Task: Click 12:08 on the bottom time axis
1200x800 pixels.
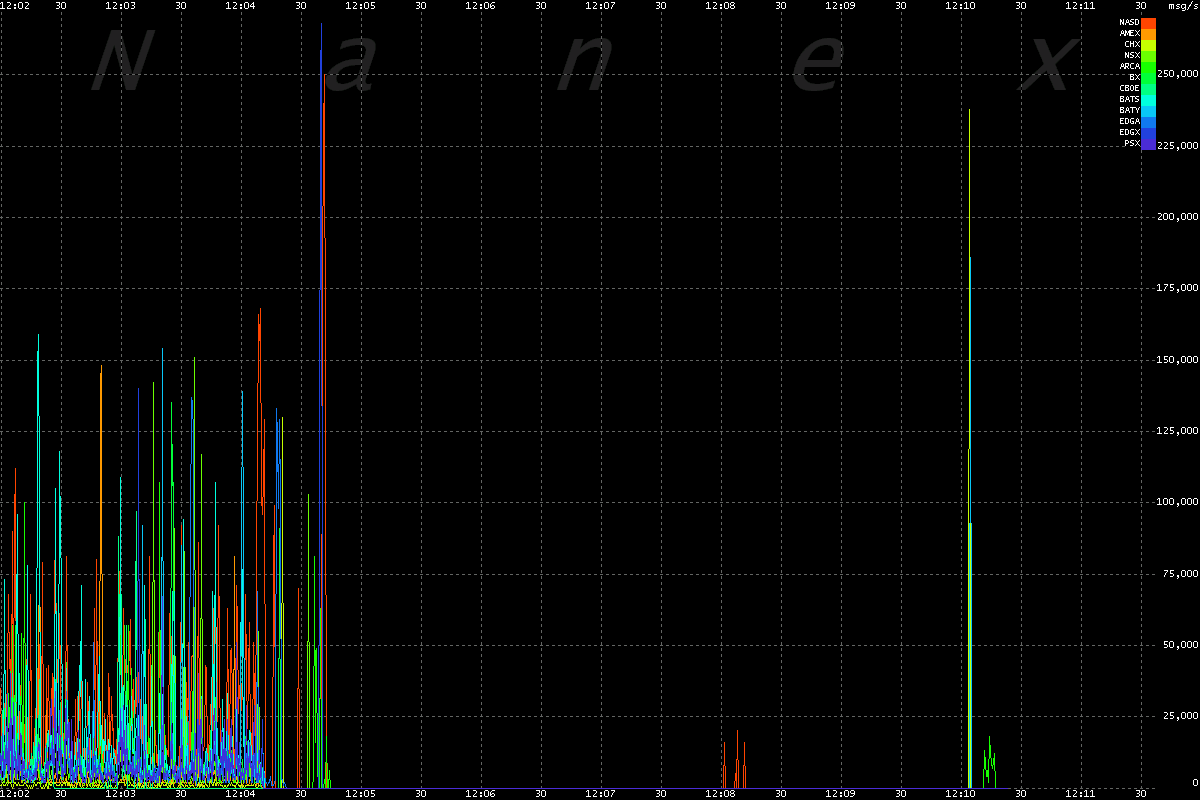Action: coord(720,794)
